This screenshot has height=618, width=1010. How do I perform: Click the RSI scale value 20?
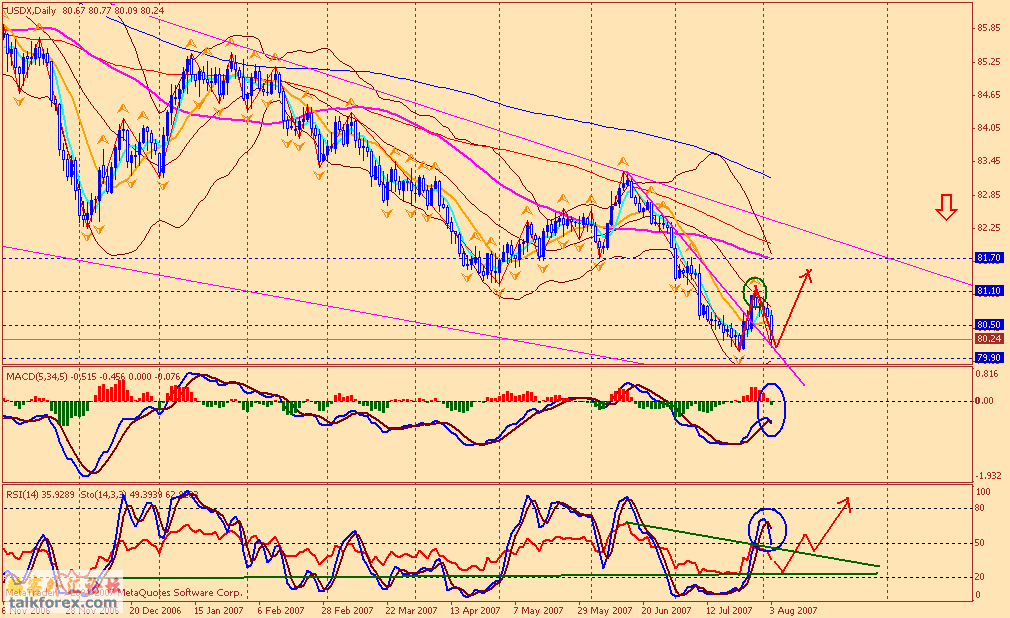point(980,577)
